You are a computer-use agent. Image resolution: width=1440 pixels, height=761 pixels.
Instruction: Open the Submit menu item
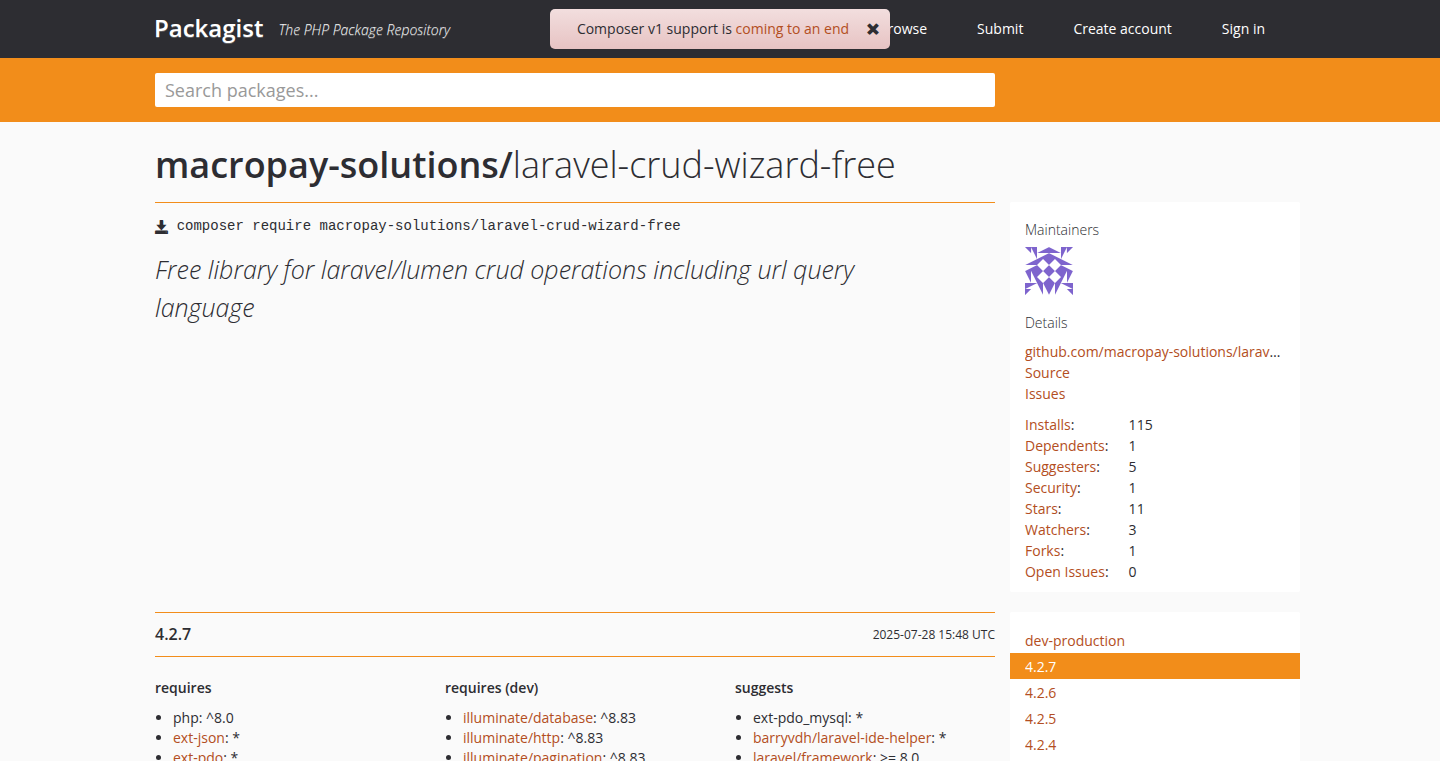[1000, 29]
